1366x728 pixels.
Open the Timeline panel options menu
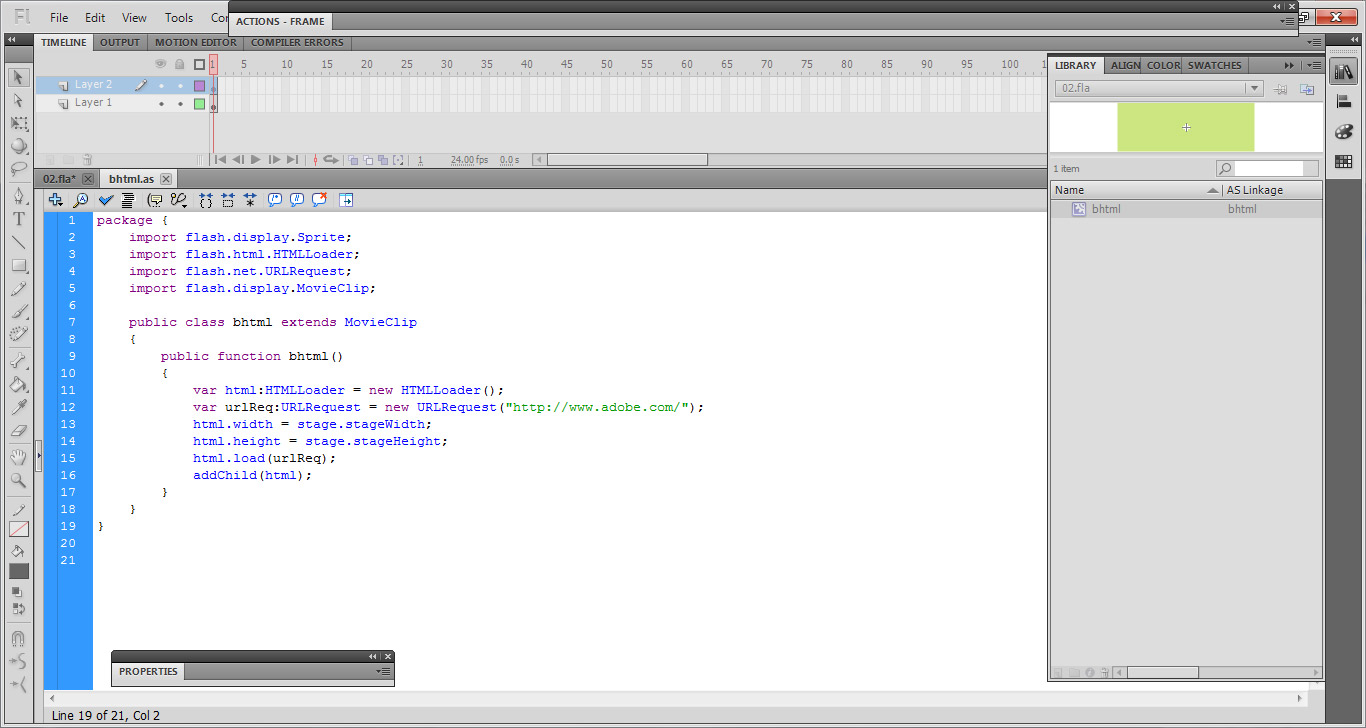click(x=1314, y=42)
